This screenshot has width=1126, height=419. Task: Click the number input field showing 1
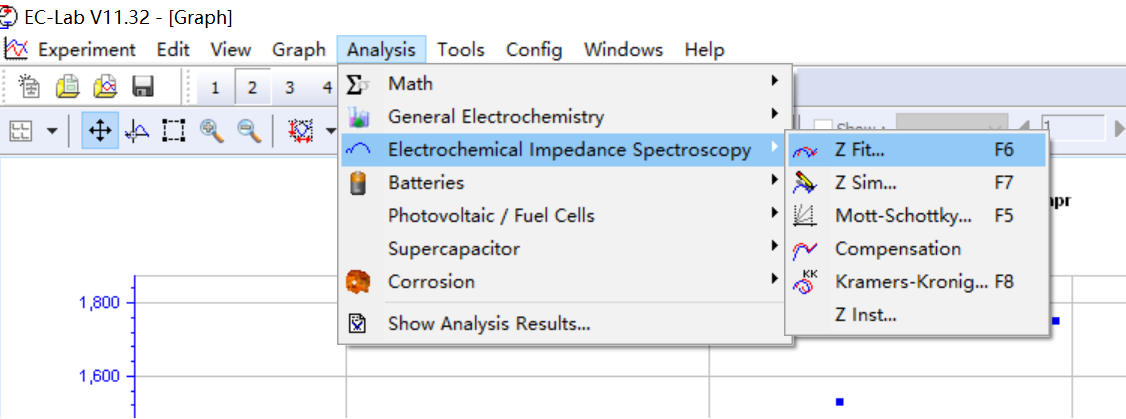[1070, 128]
